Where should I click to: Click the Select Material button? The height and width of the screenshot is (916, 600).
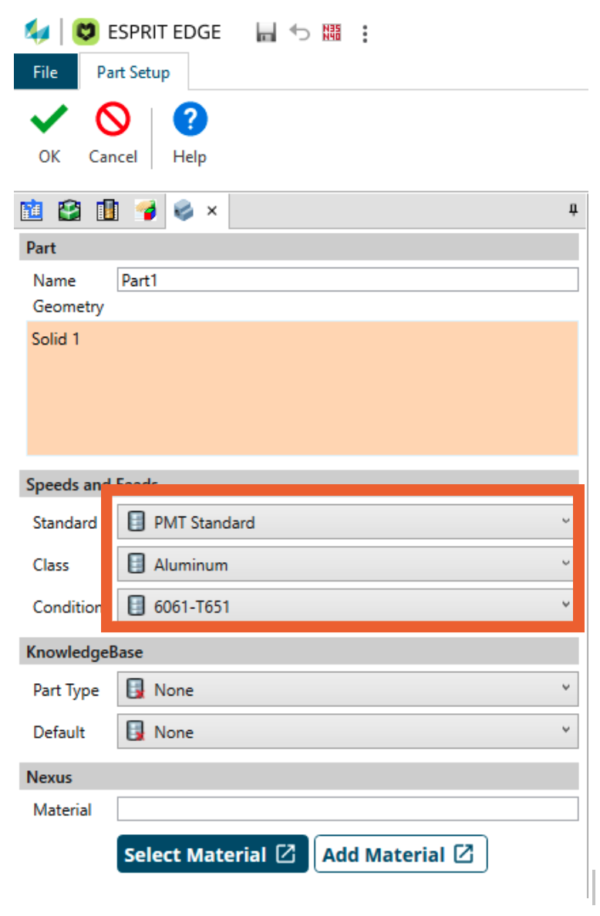click(x=211, y=855)
